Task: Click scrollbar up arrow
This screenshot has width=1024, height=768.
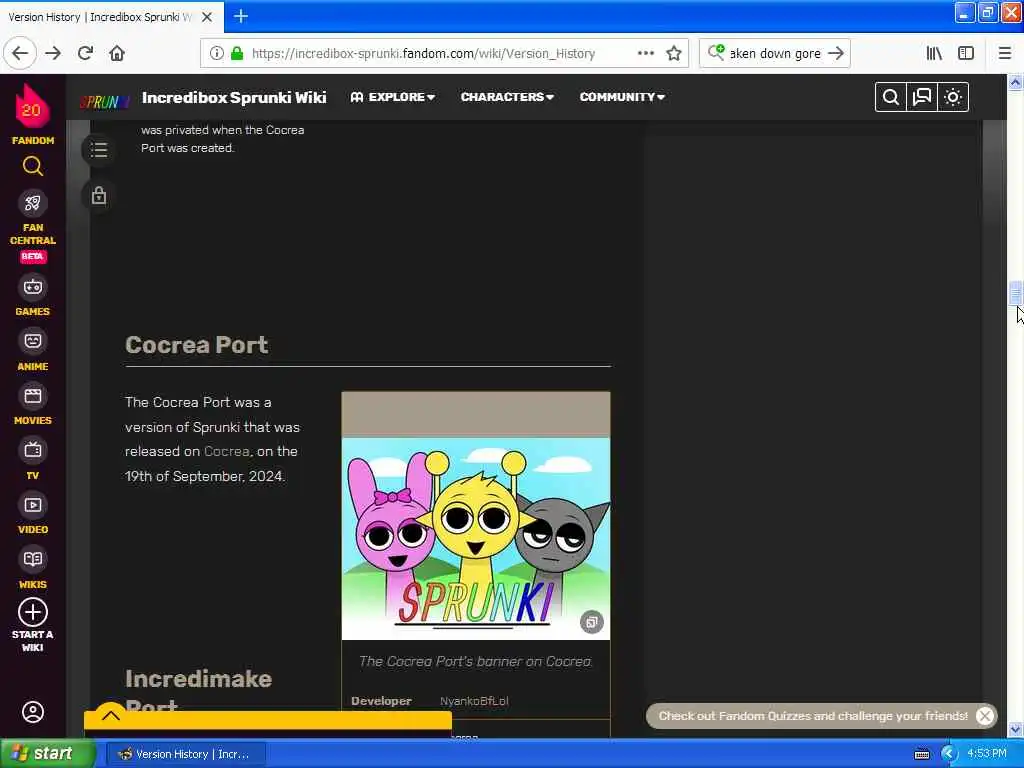Action: [x=1015, y=82]
